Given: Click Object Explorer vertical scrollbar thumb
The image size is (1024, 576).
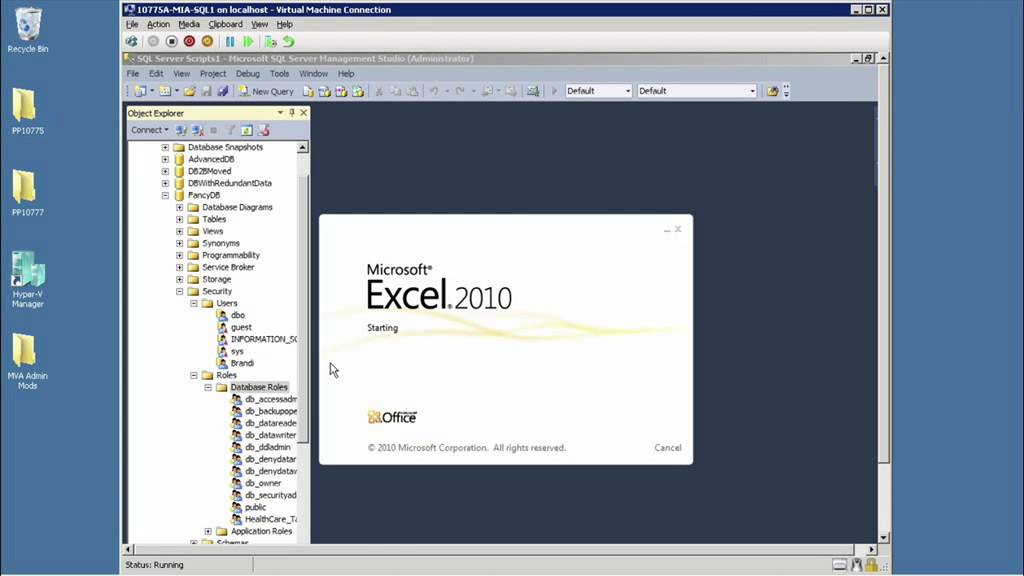Looking at the screenshot, I should click(302, 310).
